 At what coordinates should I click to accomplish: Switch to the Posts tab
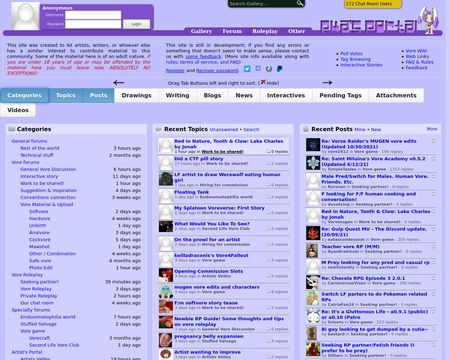98,95
